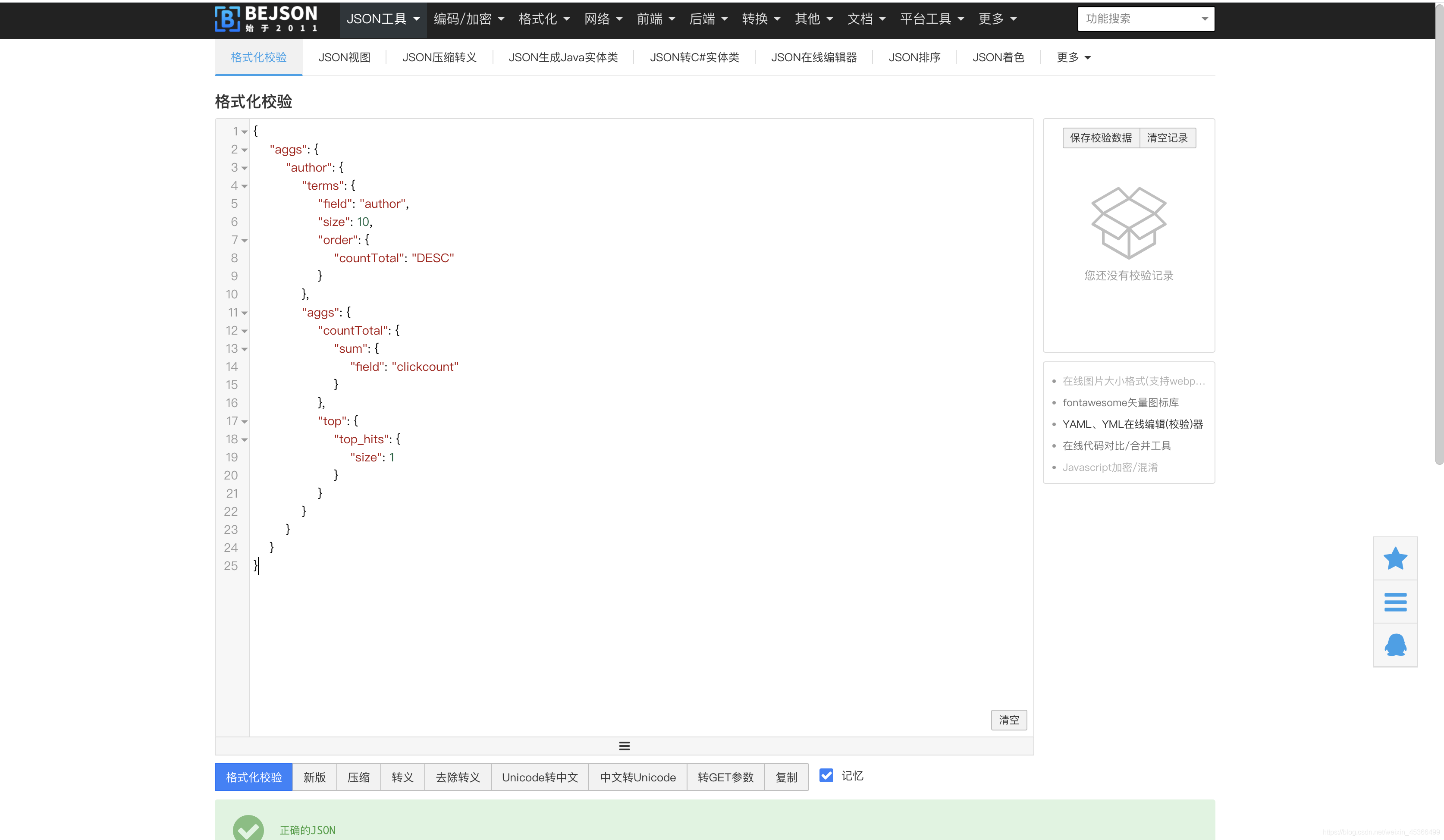Collapse the "top" block at line 17
The height and width of the screenshot is (840, 1444).
[x=245, y=422]
